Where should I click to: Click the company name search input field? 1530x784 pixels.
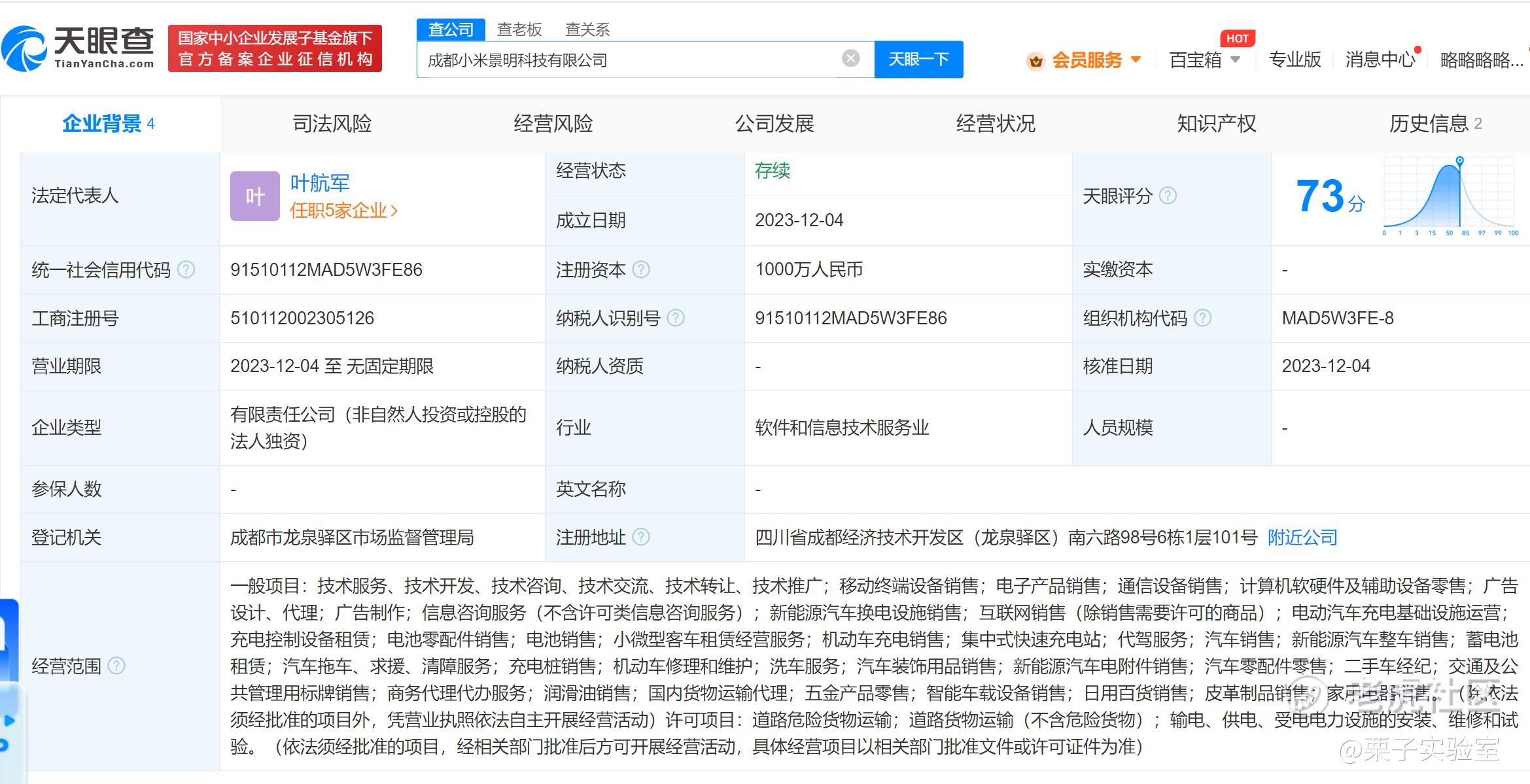(628, 60)
